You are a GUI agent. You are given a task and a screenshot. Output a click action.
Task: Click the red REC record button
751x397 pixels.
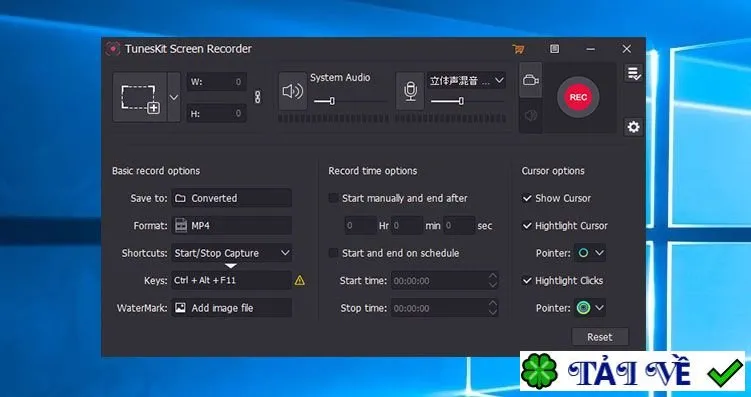tap(578, 97)
